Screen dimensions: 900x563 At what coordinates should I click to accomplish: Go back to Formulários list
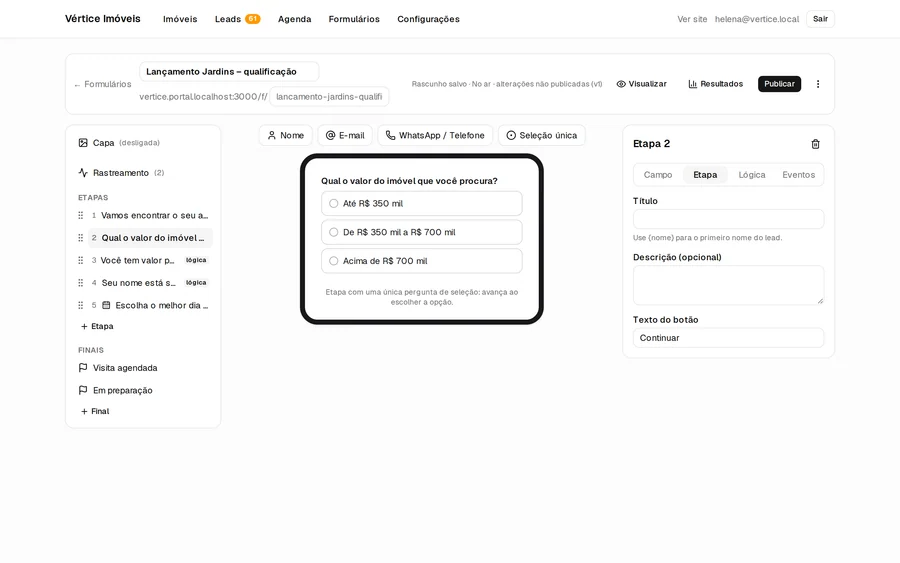(103, 84)
